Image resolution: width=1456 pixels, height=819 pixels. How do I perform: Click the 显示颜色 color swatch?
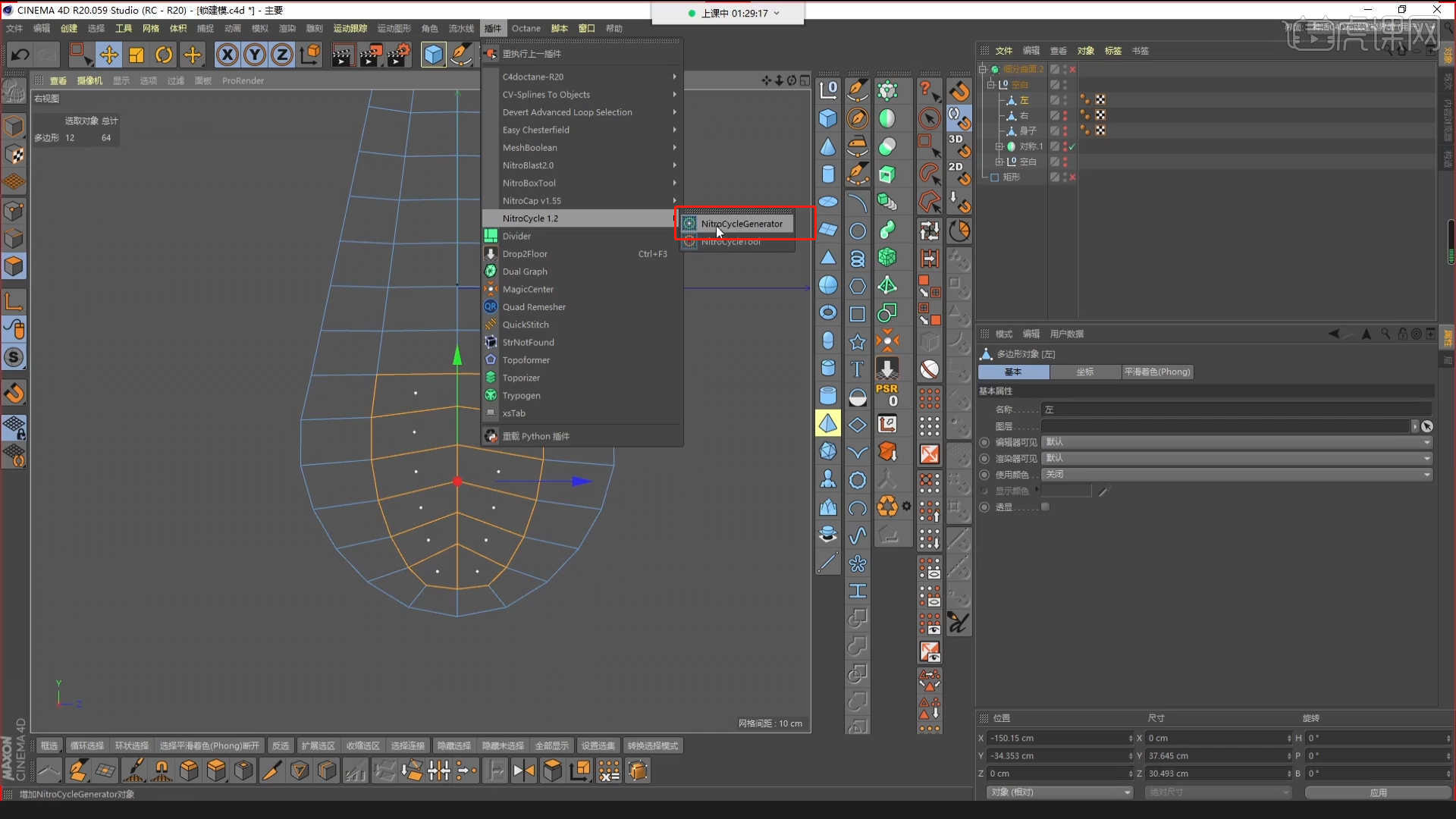pyautogui.click(x=1066, y=491)
